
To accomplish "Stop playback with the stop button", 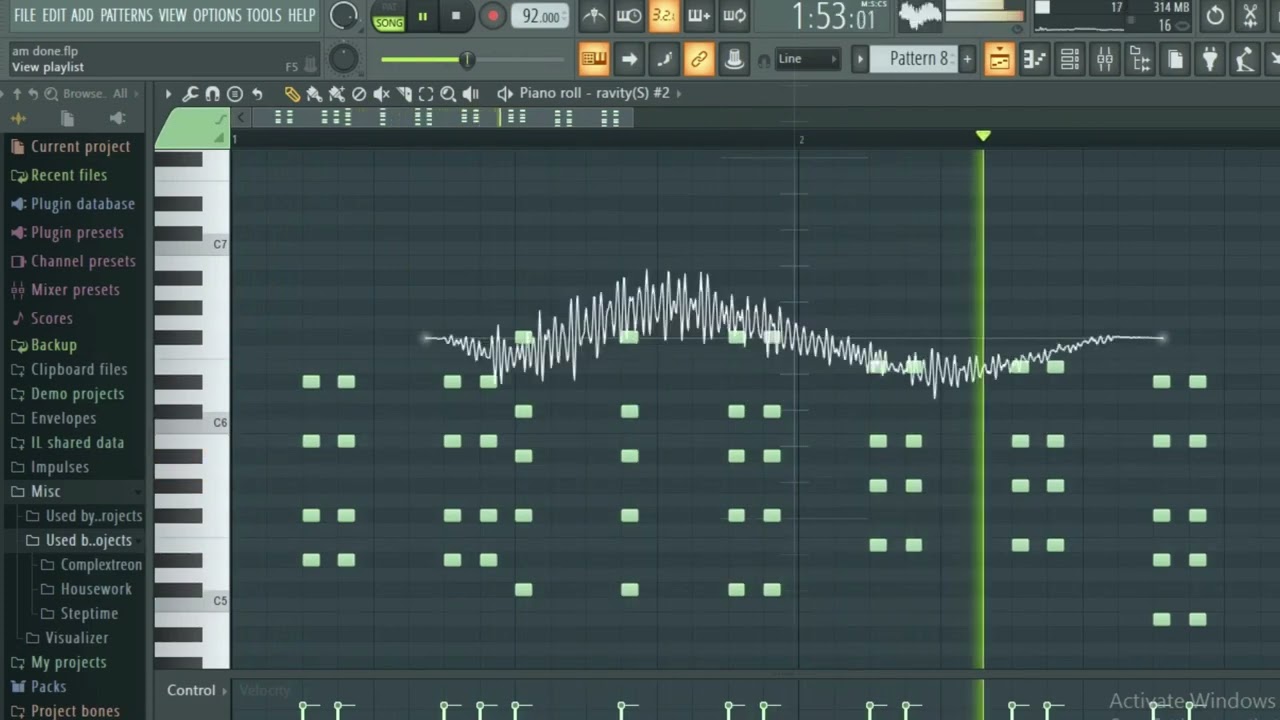I will (x=456, y=16).
